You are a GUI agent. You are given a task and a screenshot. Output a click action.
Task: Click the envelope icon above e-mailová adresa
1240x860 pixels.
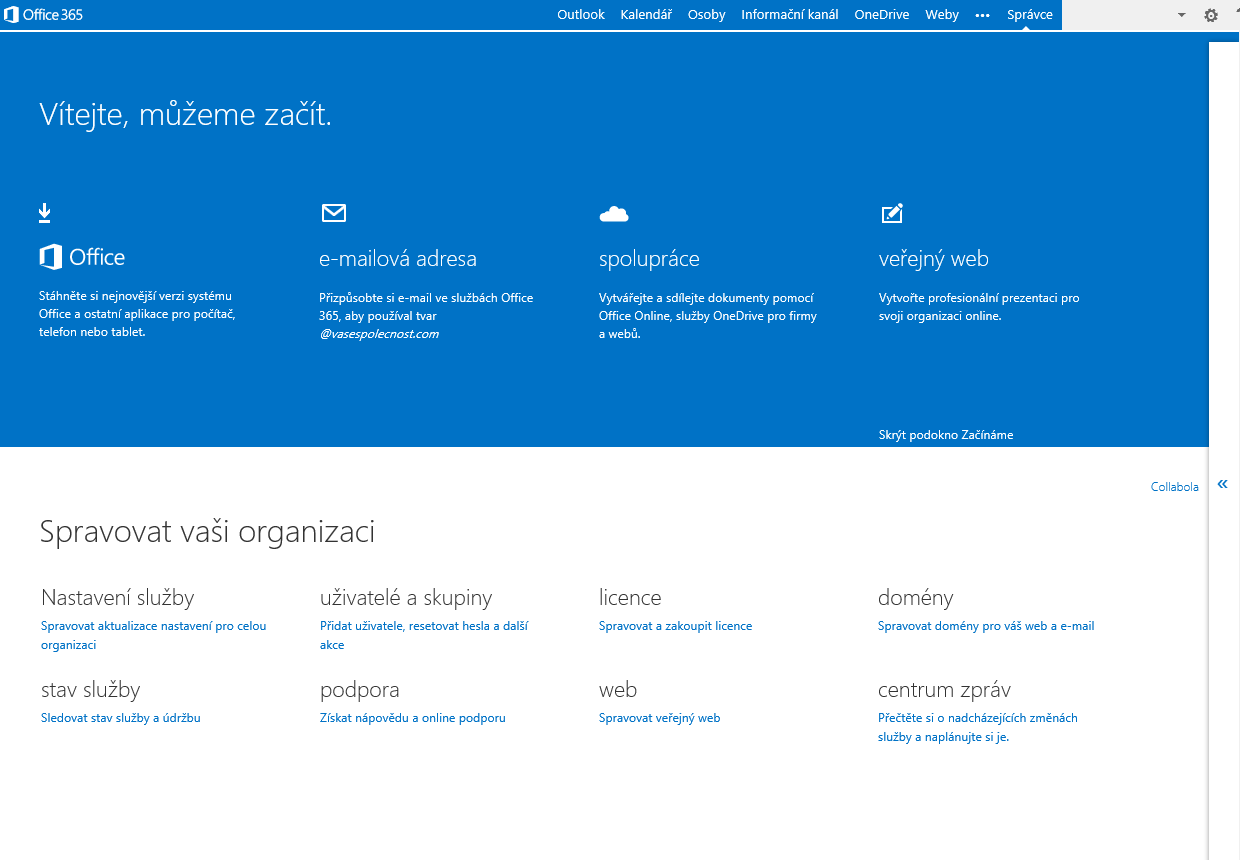(x=333, y=212)
